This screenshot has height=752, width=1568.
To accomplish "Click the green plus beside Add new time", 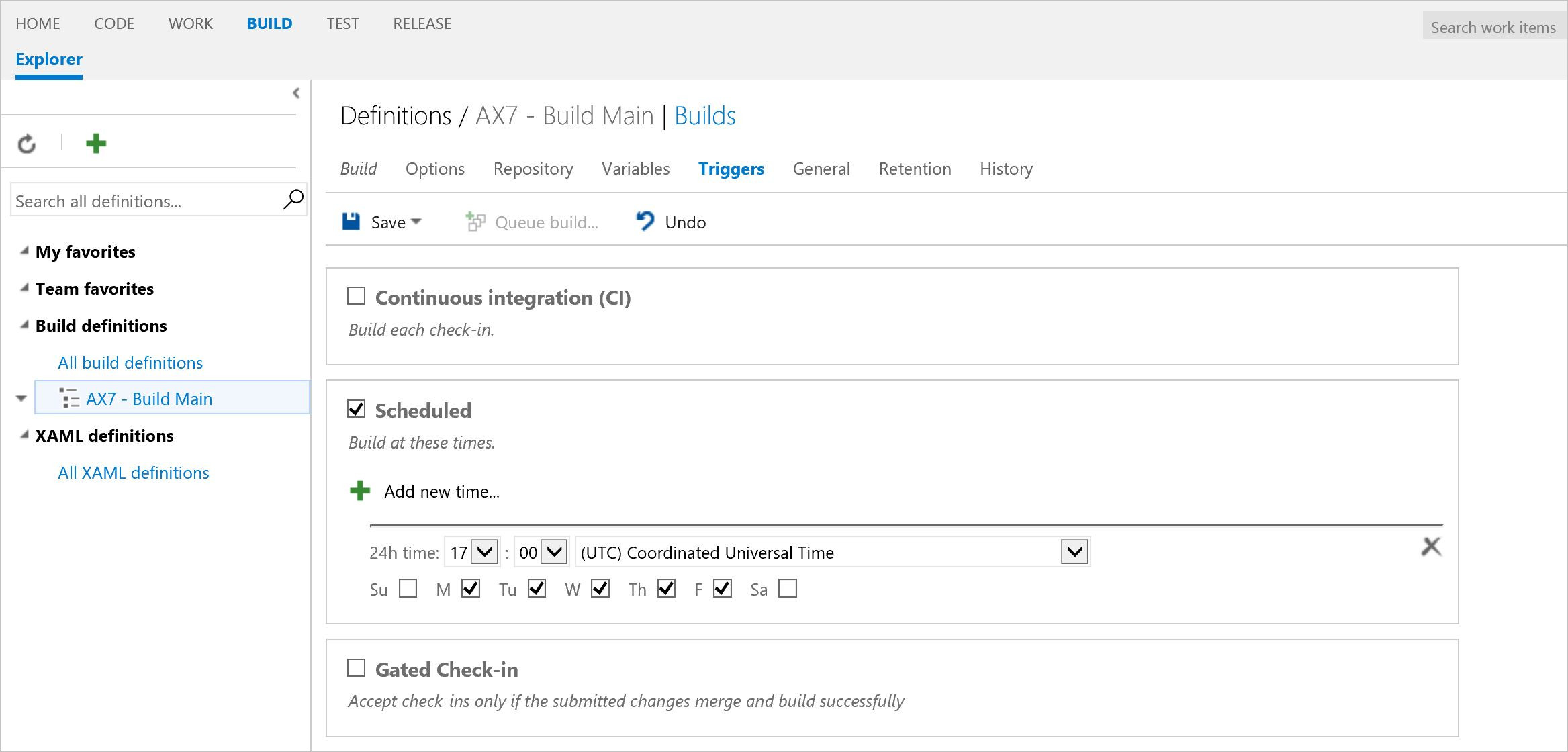I will tap(360, 491).
